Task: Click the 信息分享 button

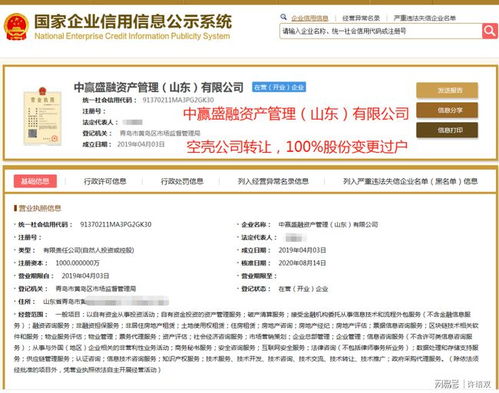Action: point(447,110)
